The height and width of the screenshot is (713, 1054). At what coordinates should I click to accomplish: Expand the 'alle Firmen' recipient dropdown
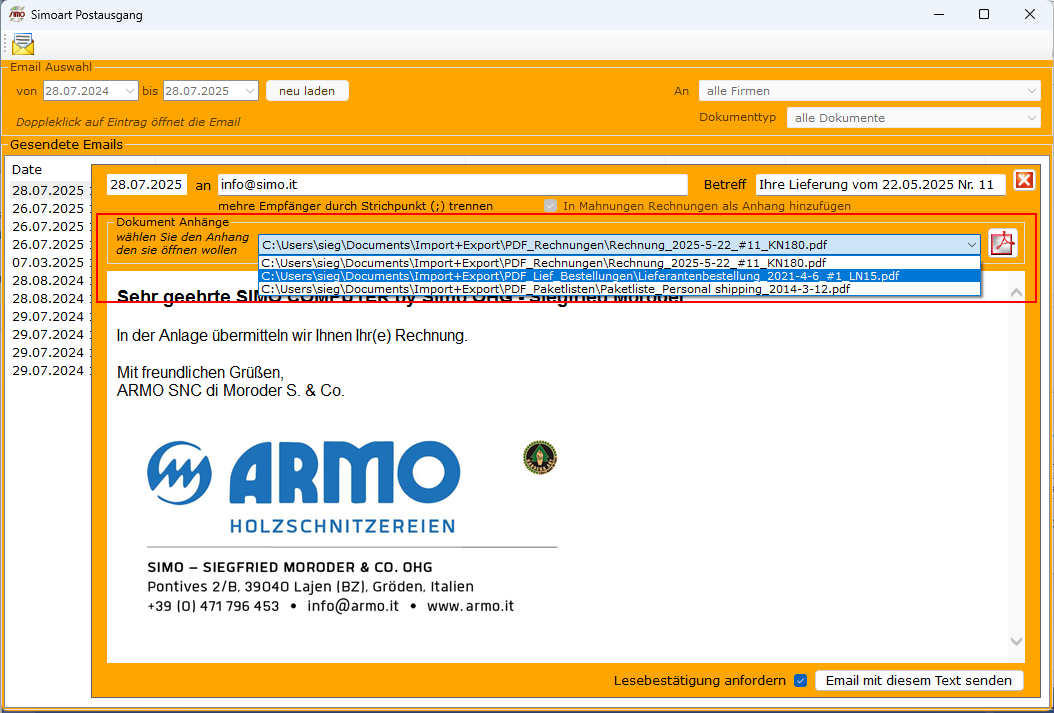[x=1032, y=91]
